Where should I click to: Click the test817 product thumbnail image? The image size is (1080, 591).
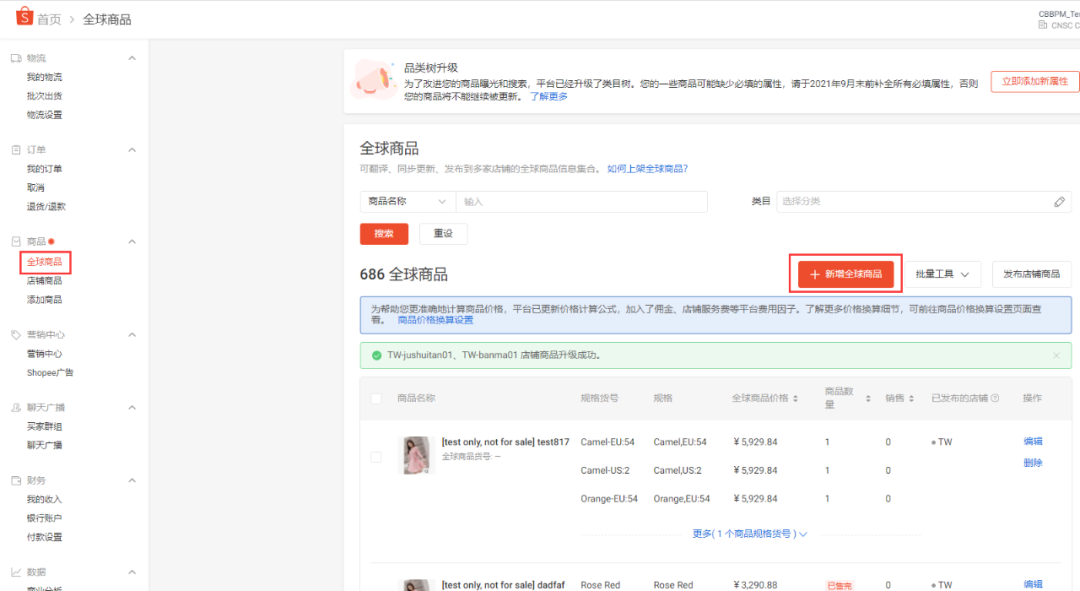(x=417, y=456)
